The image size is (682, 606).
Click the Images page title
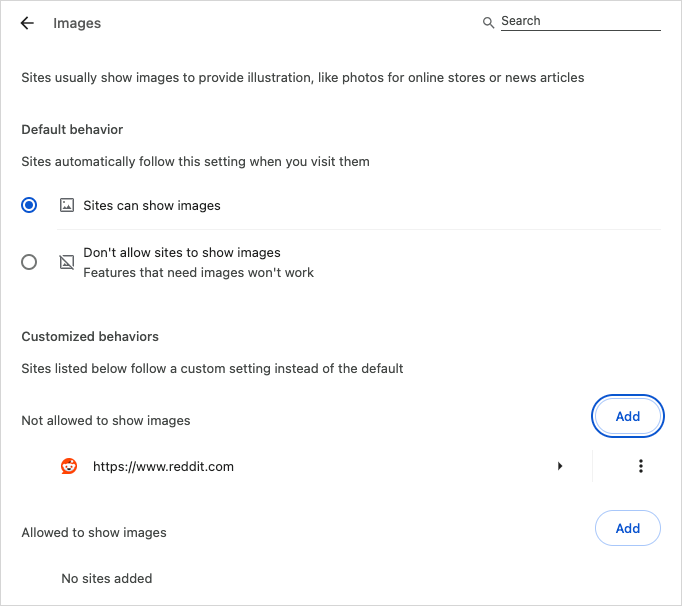pyautogui.click(x=77, y=23)
